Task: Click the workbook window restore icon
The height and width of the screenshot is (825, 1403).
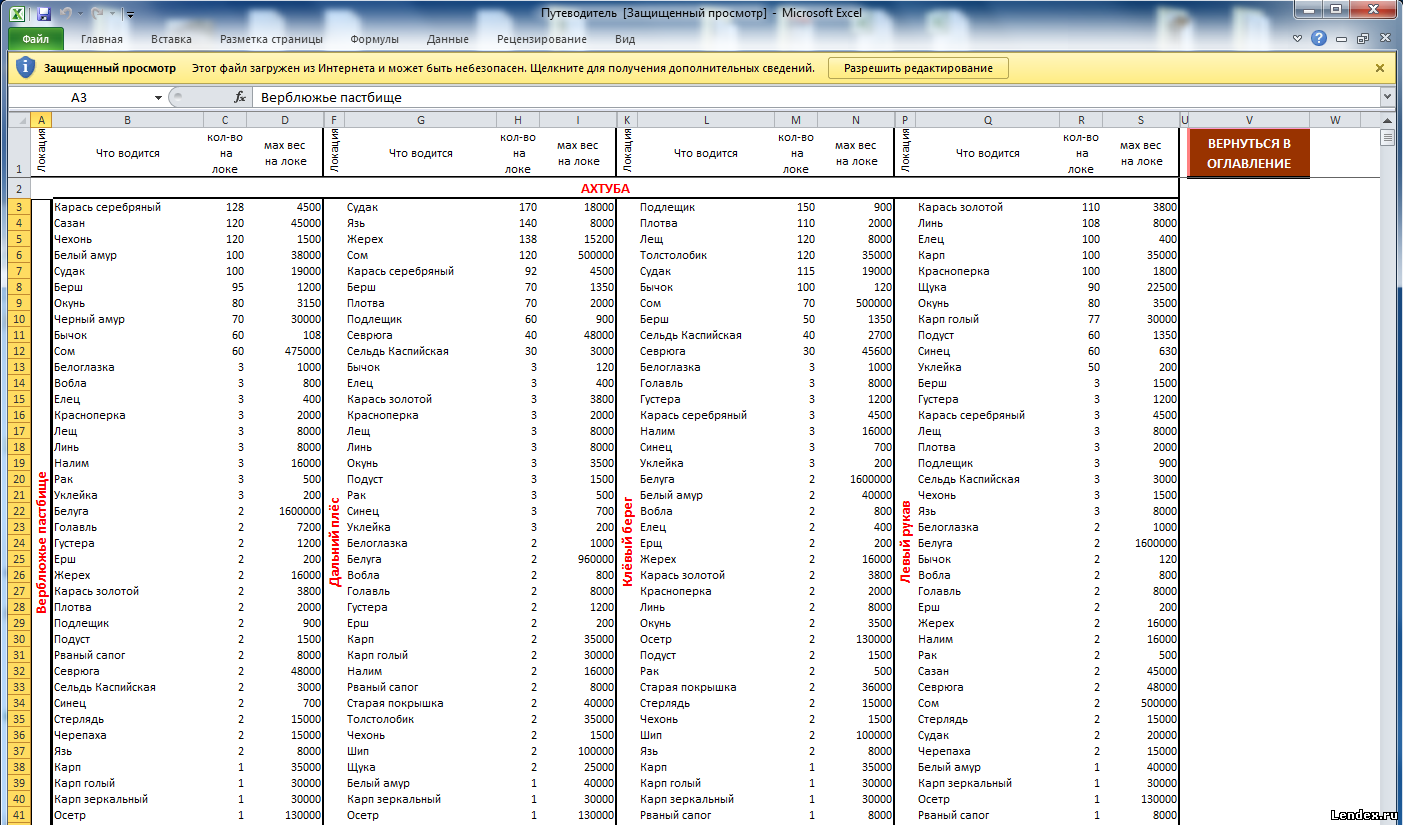Action: coord(1363,39)
